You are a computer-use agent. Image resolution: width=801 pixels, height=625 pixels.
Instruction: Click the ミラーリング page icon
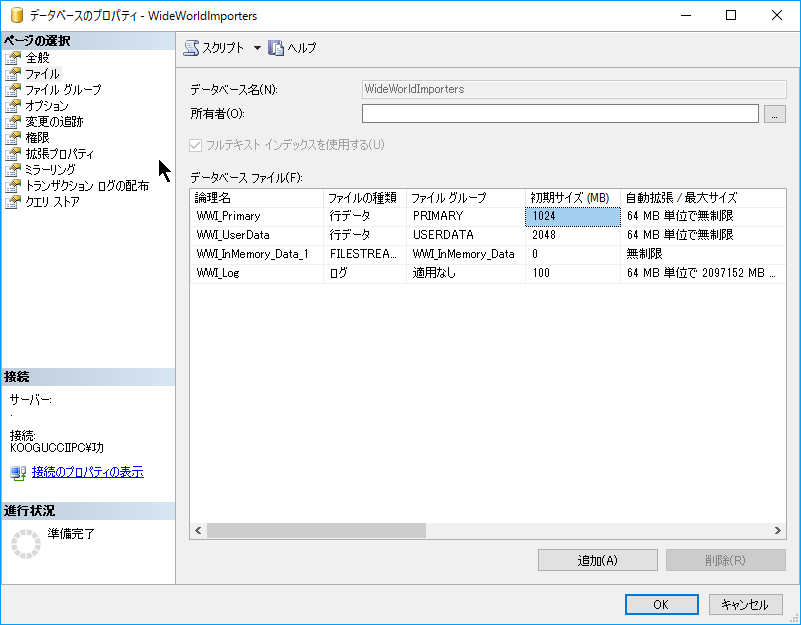pos(13,170)
